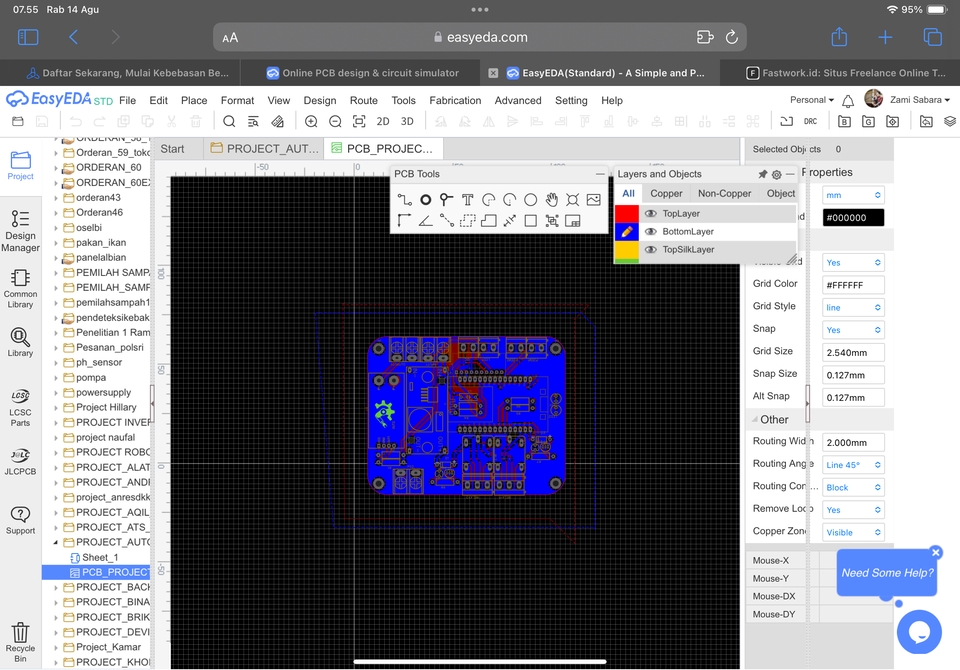Viewport: 960px width, 670px height.
Task: Switch to the Copper tab in Layers panel
Action: click(667, 193)
